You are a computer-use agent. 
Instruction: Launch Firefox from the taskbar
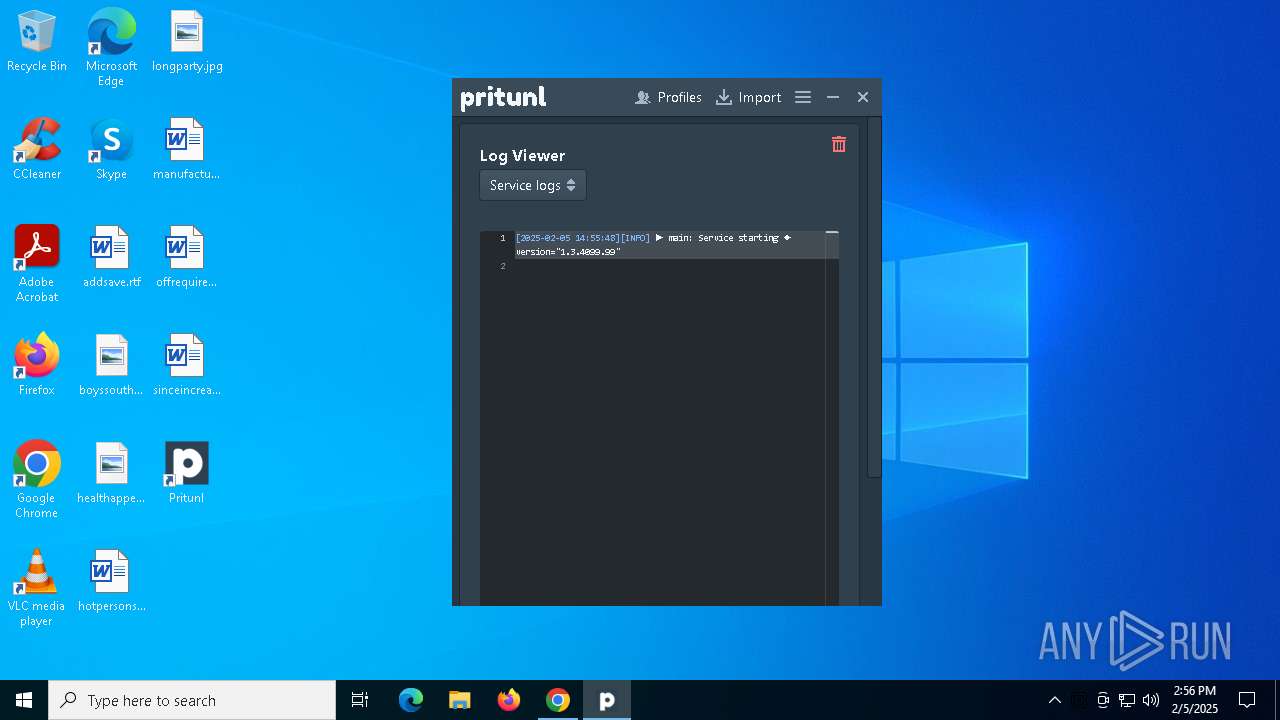click(x=509, y=700)
